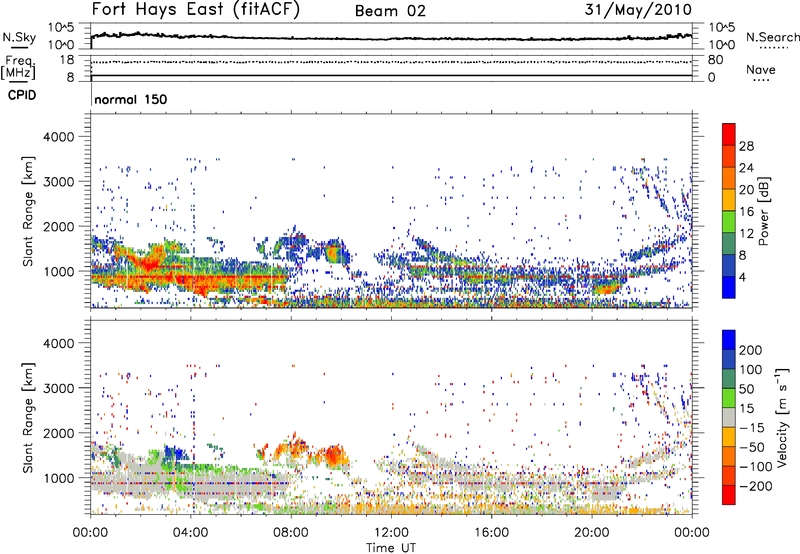Click time axis label '04:00'

190,533
